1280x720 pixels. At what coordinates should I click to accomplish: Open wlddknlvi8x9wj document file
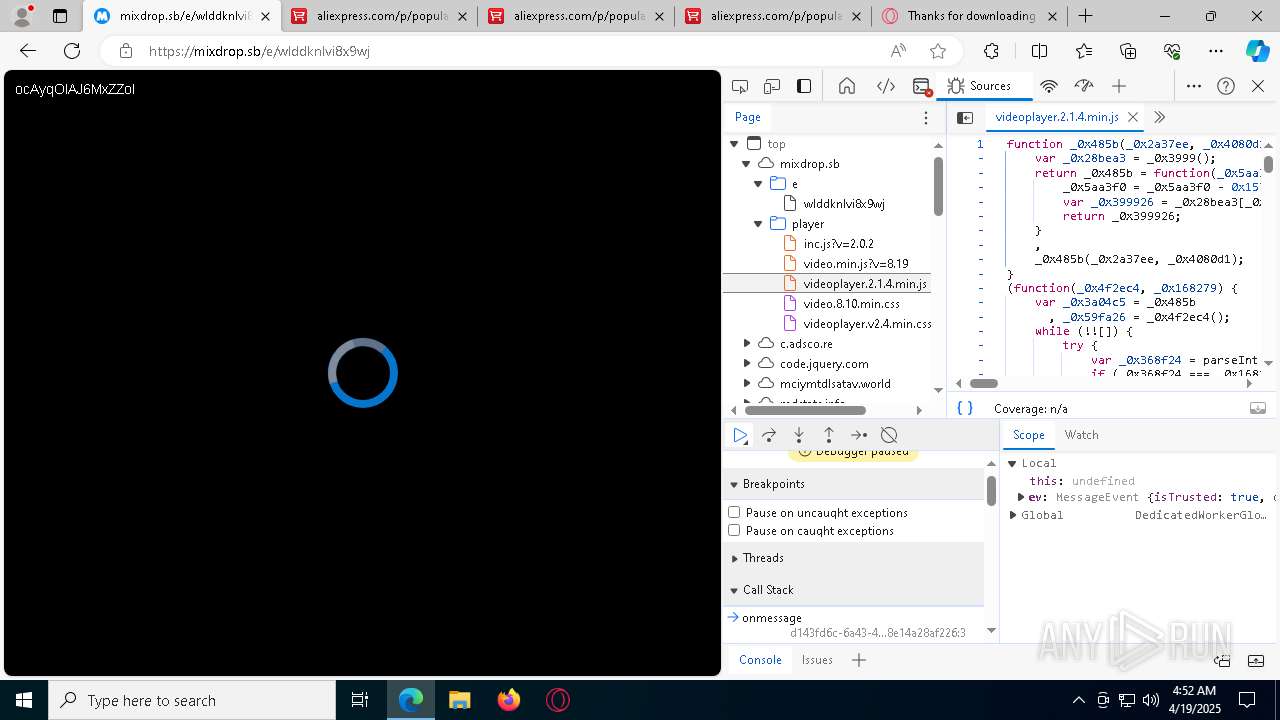click(844, 204)
